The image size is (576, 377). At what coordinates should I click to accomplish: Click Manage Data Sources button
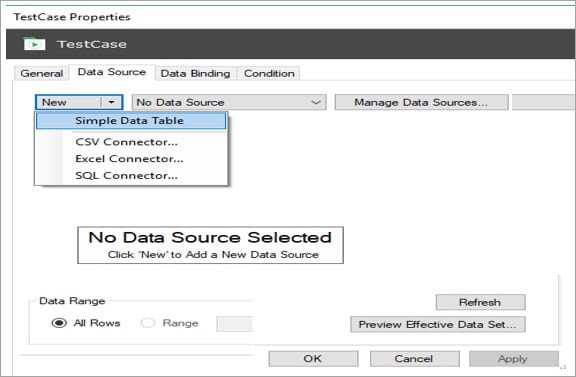point(421,102)
